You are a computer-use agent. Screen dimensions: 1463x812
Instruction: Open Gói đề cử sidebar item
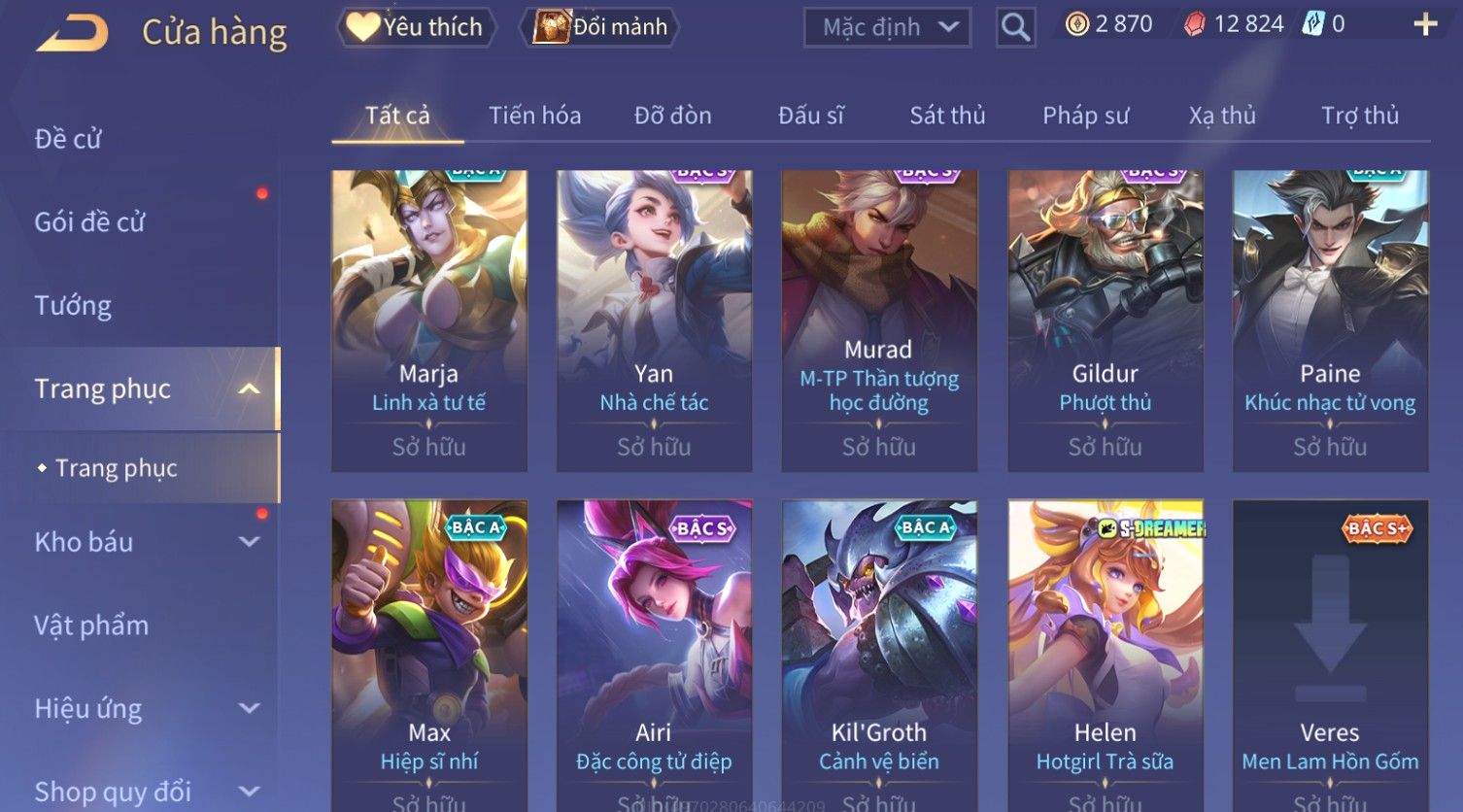[x=89, y=222]
